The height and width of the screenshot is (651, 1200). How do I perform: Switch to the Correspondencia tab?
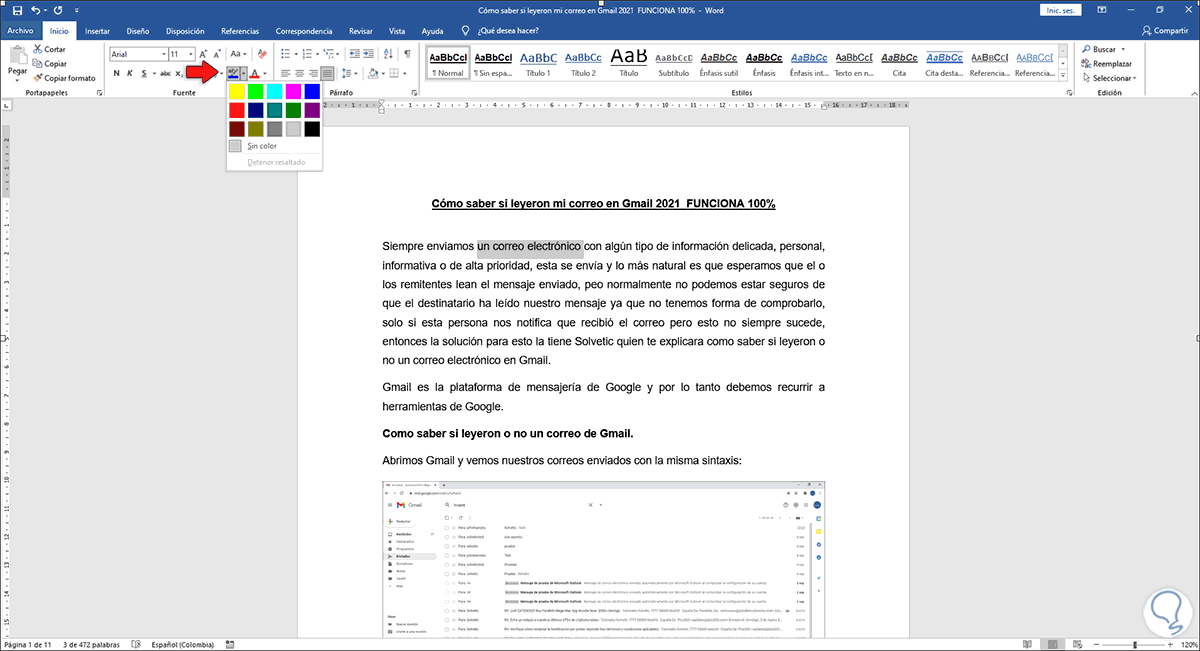coord(304,31)
